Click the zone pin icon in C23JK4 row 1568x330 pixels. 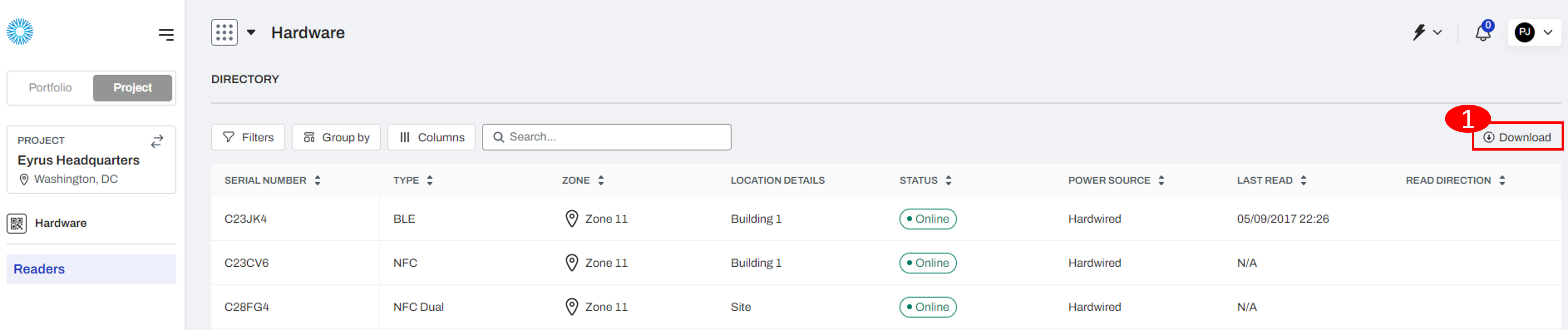571,219
